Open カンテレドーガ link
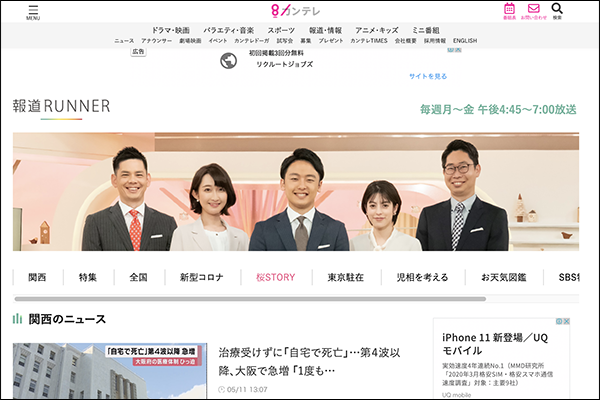The width and height of the screenshot is (600, 400). coord(252,41)
